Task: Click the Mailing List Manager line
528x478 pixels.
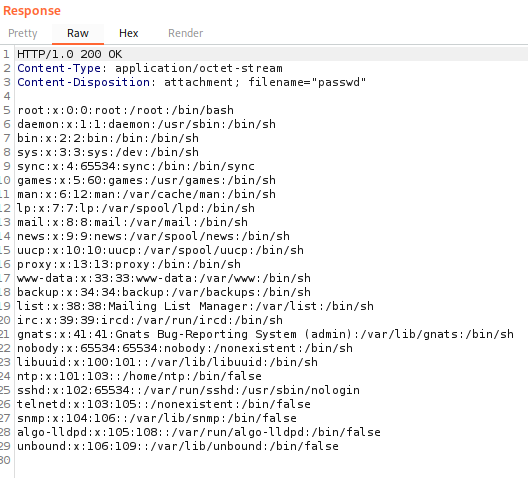Action: pyautogui.click(x=195, y=306)
